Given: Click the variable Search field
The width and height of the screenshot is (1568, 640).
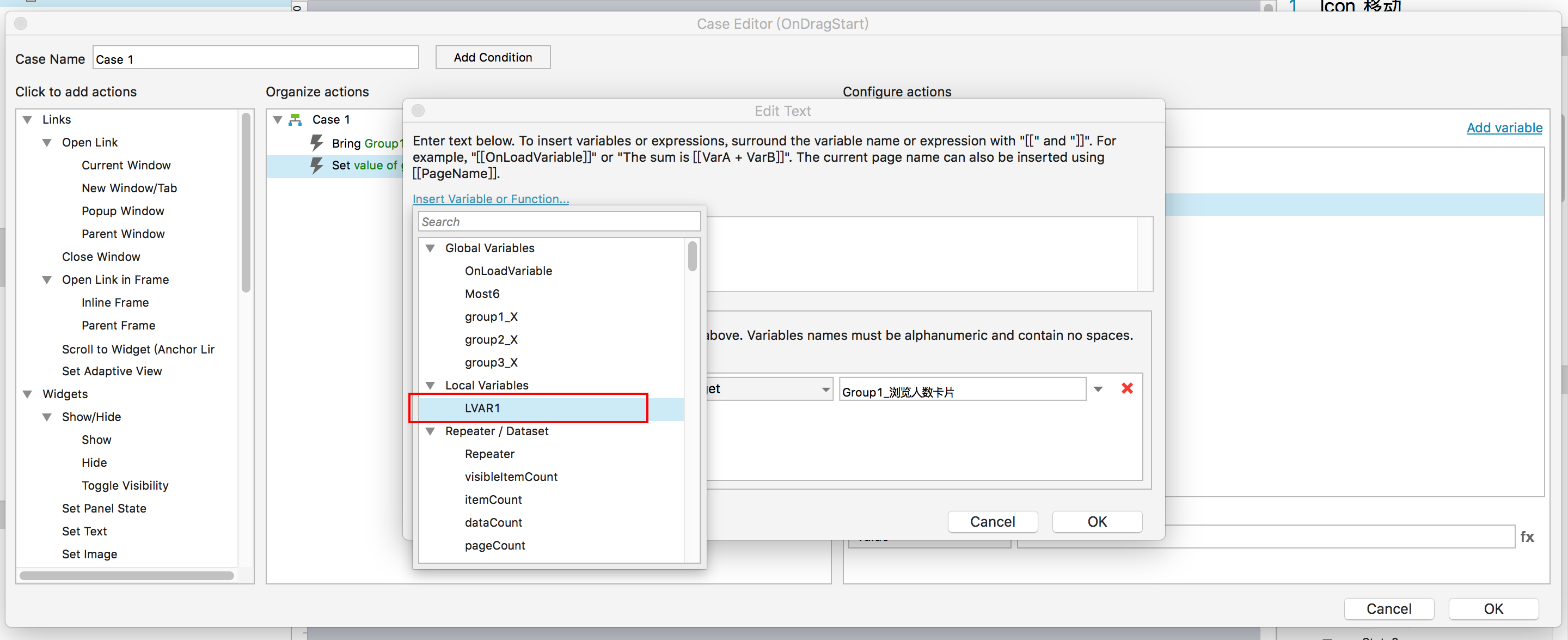Looking at the screenshot, I should 558,222.
